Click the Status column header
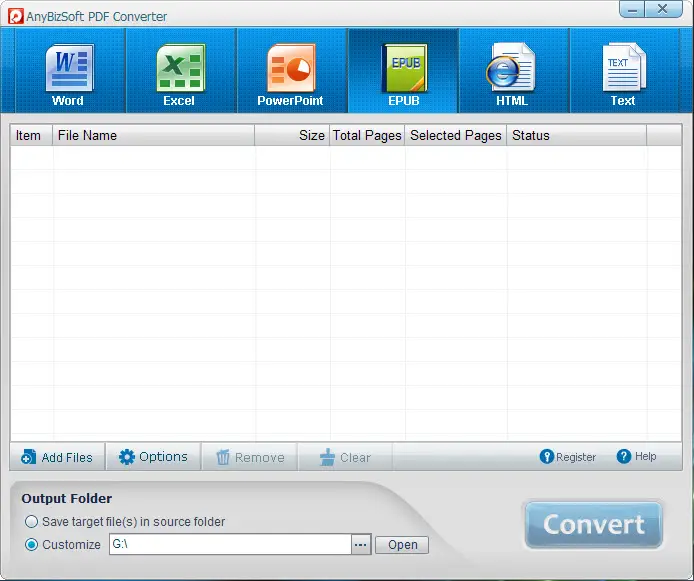The height and width of the screenshot is (581, 694). [x=577, y=135]
